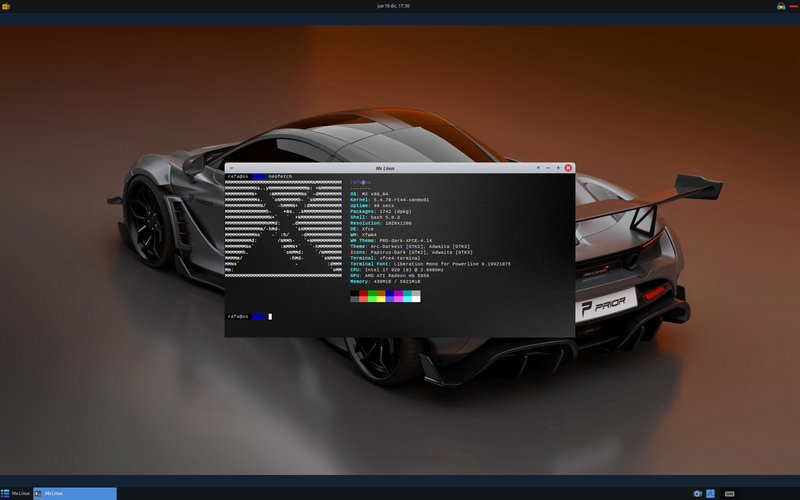
Task: Click the blue MX tray icon in bottom panel
Action: tap(710, 493)
